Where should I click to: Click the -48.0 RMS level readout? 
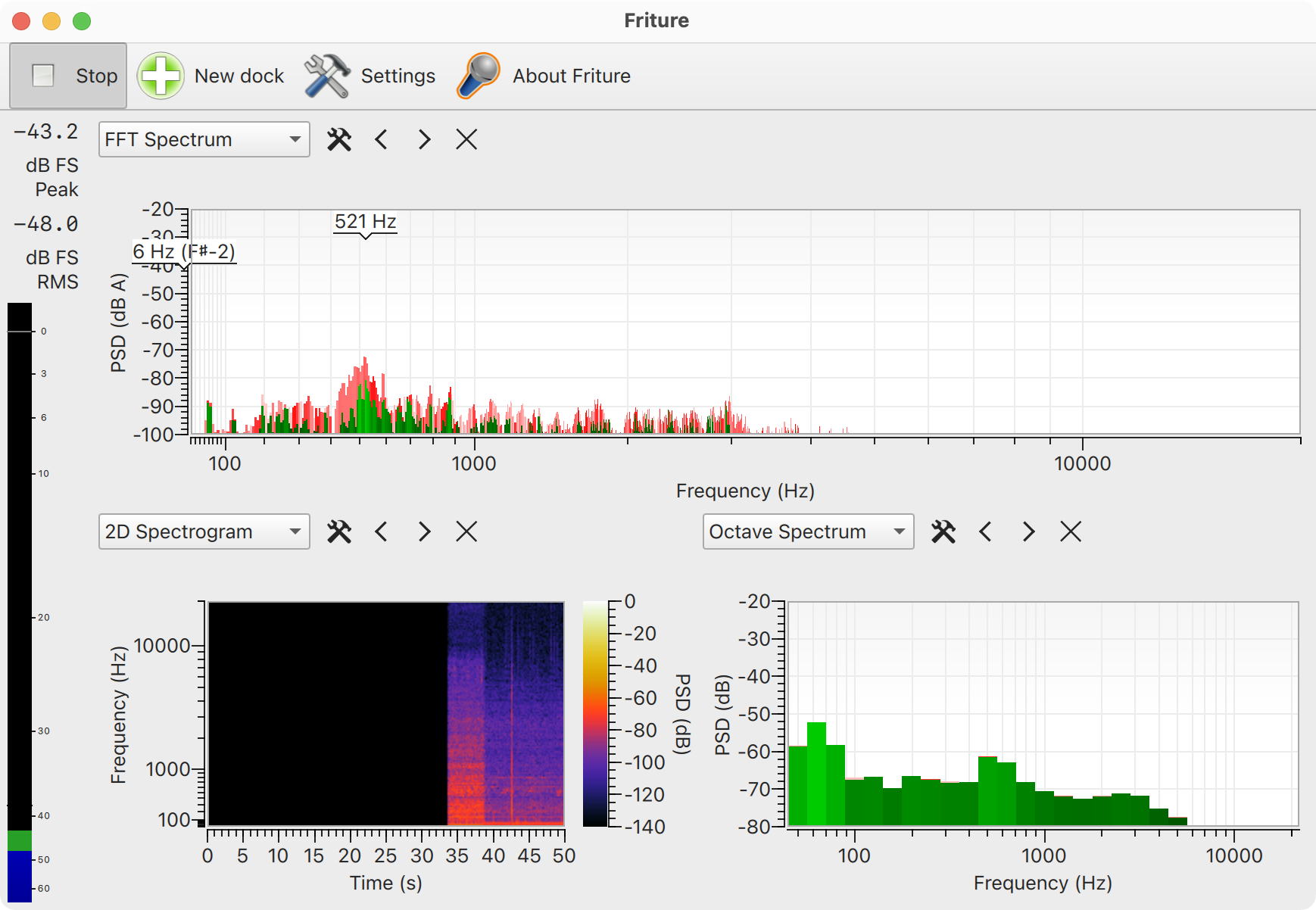point(46,224)
